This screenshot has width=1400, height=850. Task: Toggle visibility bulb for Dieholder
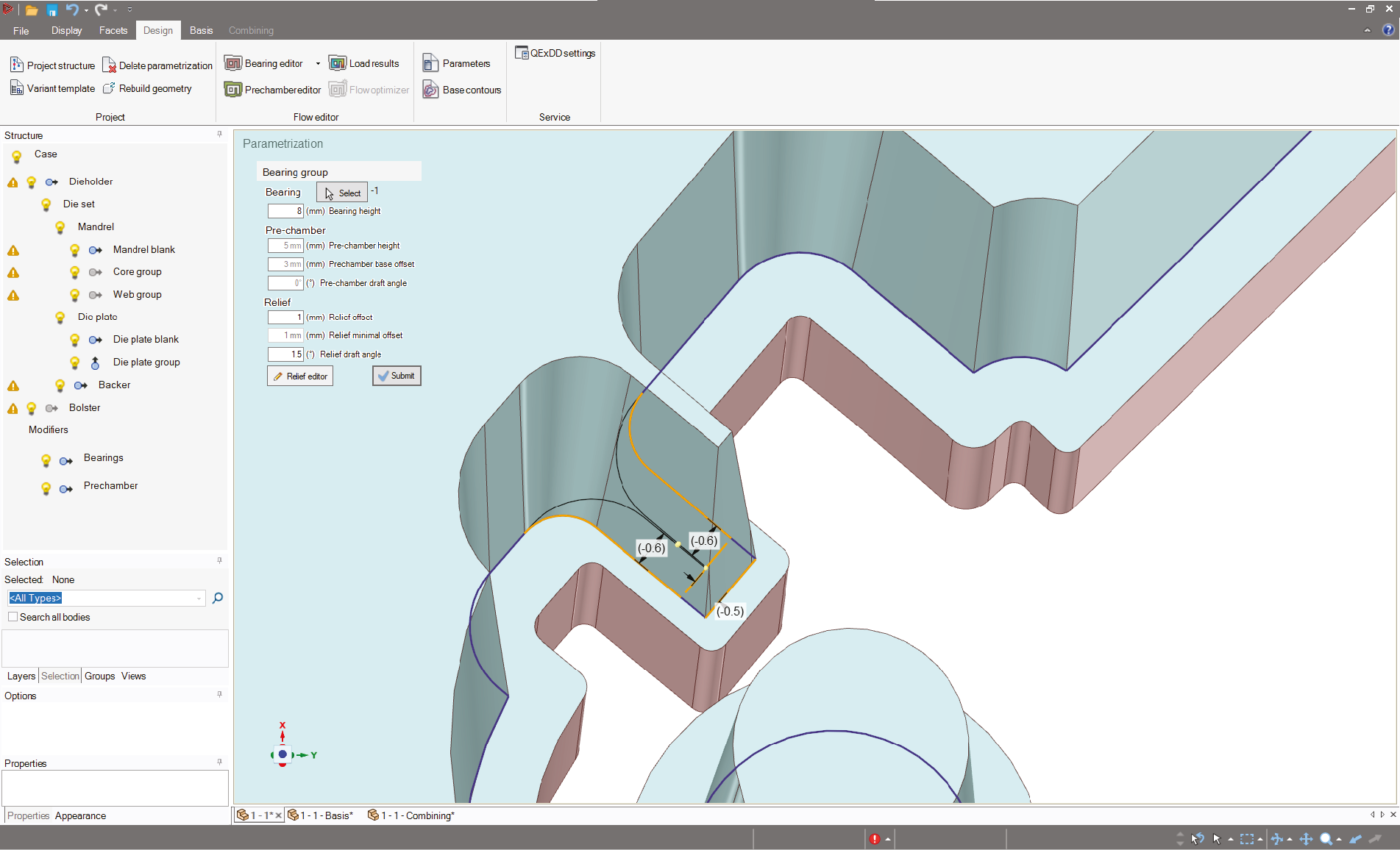point(32,182)
